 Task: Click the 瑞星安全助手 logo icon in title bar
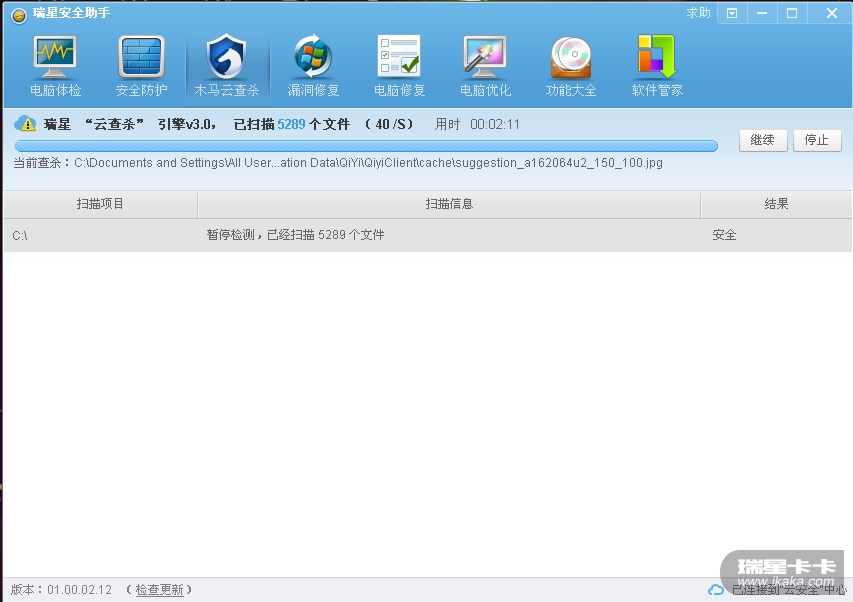click(18, 16)
